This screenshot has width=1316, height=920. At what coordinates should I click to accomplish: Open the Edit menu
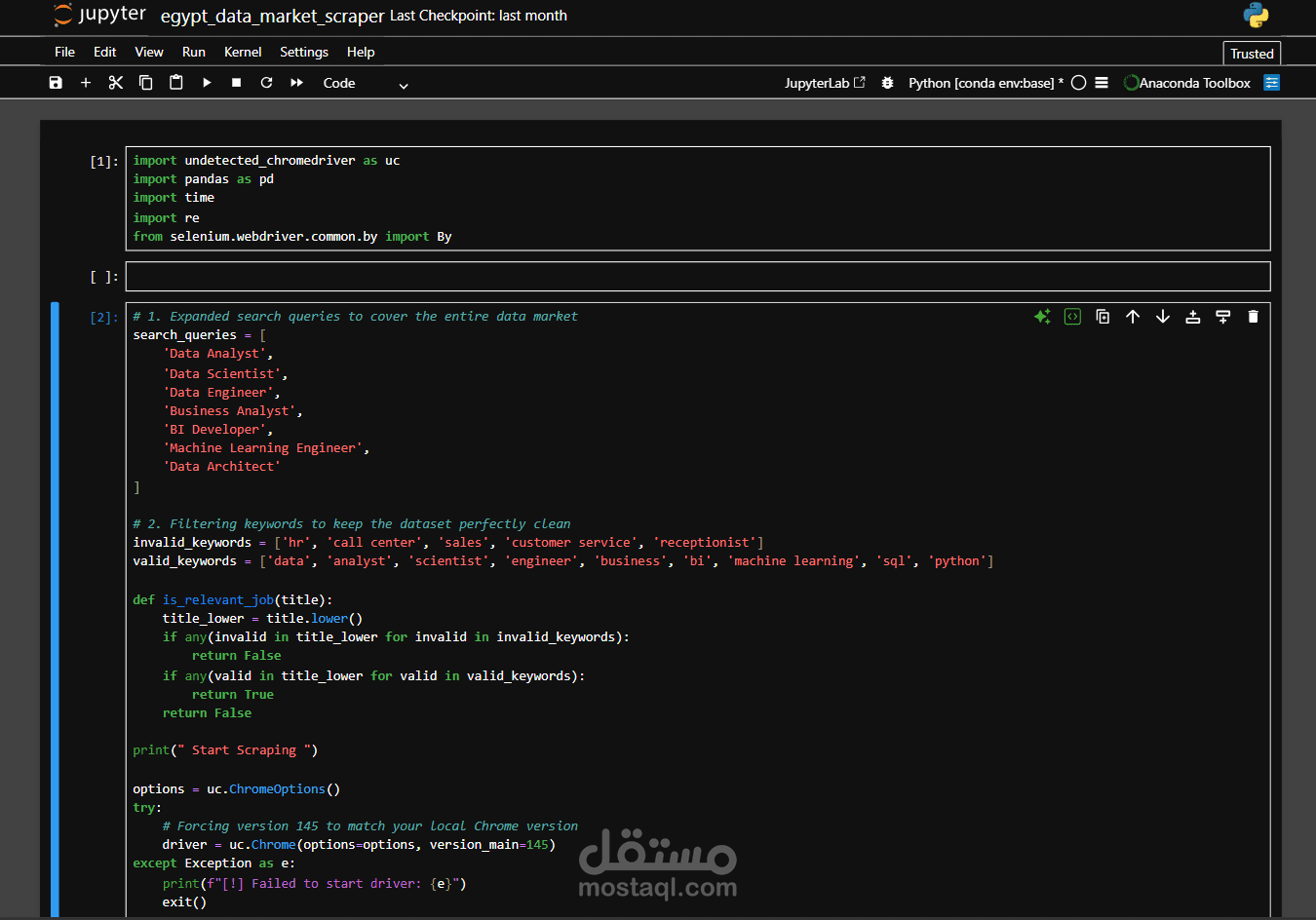click(104, 52)
